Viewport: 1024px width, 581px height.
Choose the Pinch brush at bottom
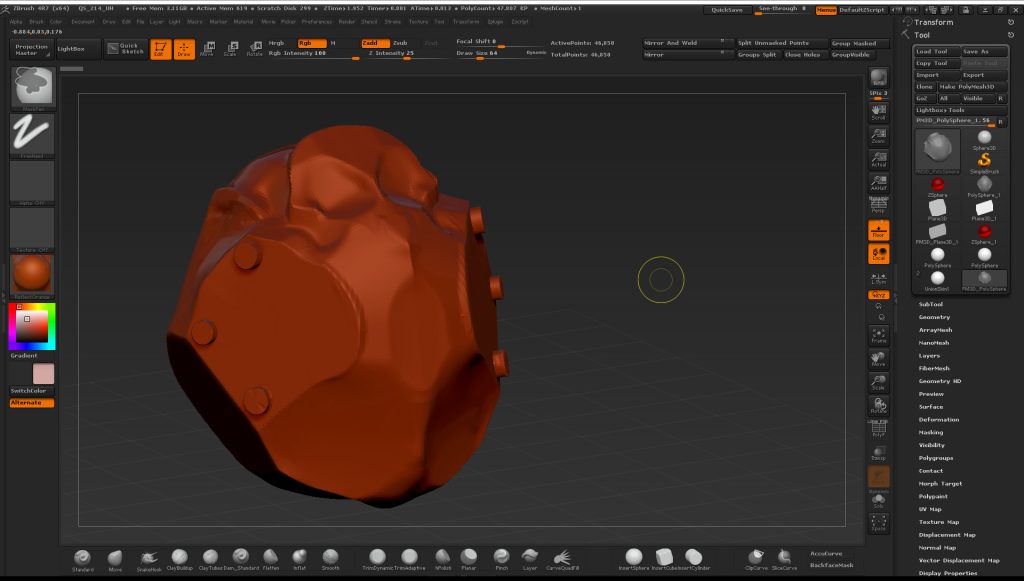(501, 557)
